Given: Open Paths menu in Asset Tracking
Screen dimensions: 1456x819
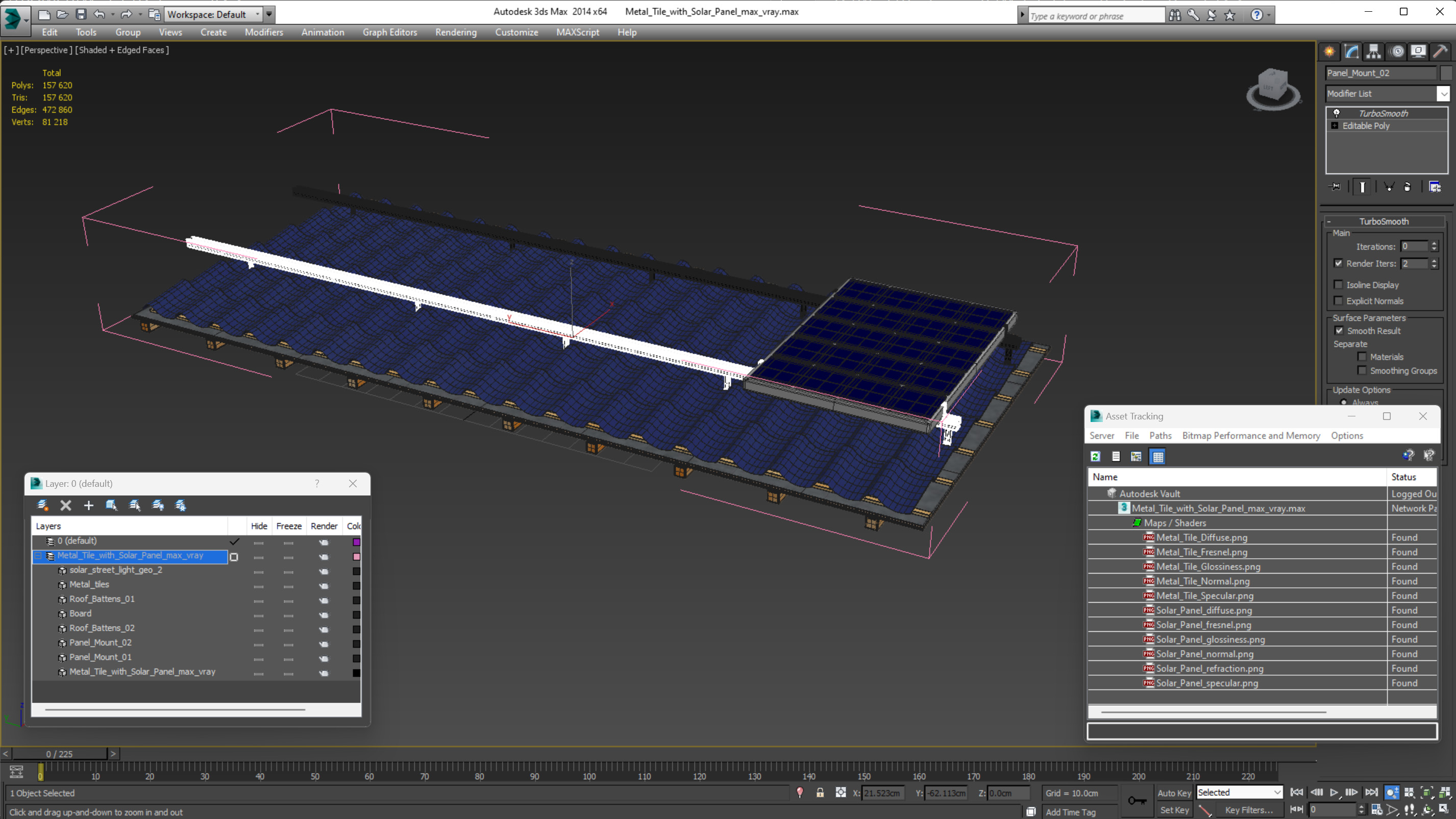Looking at the screenshot, I should click(x=1160, y=435).
